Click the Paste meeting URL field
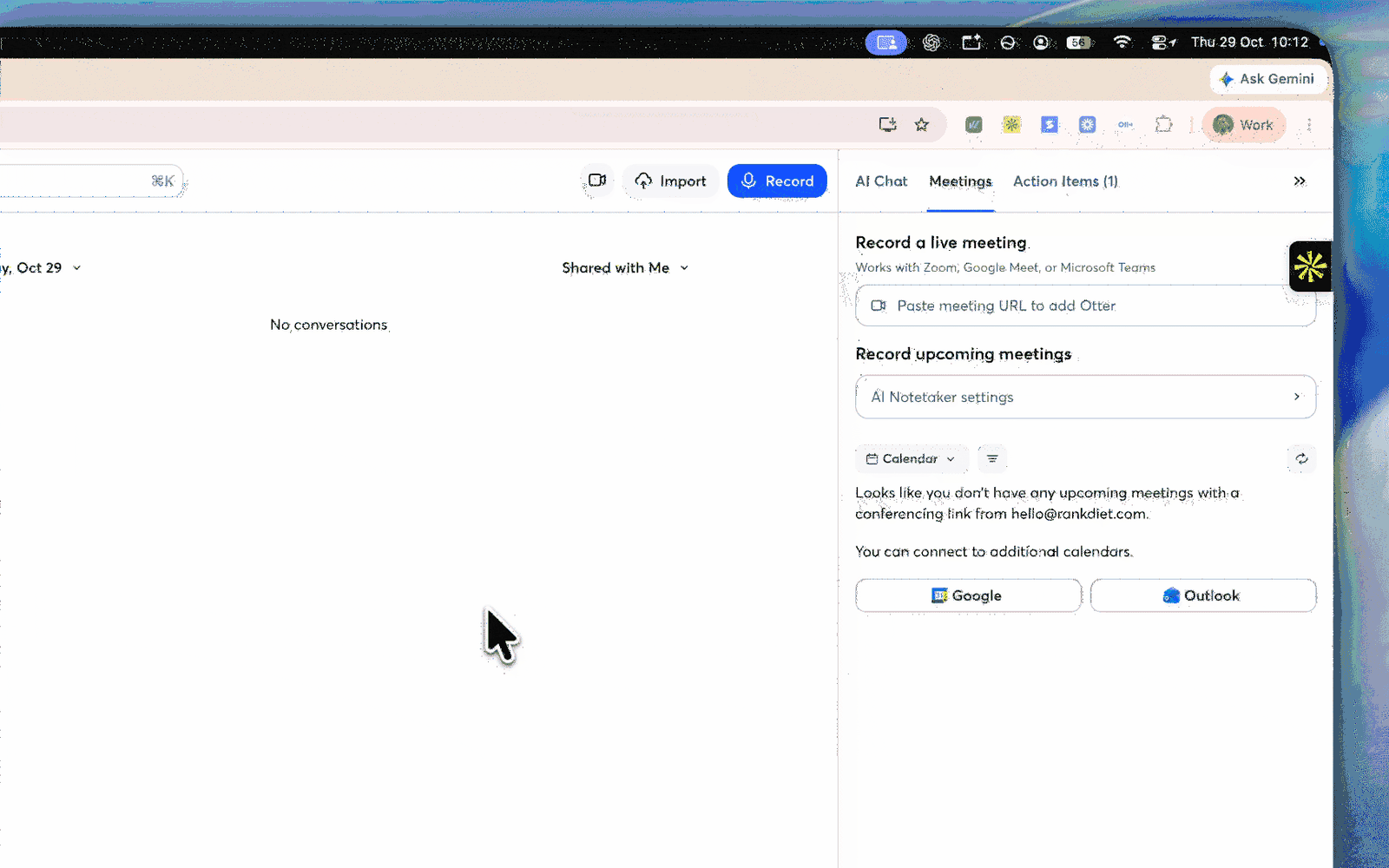The image size is (1389, 868). [x=1085, y=306]
